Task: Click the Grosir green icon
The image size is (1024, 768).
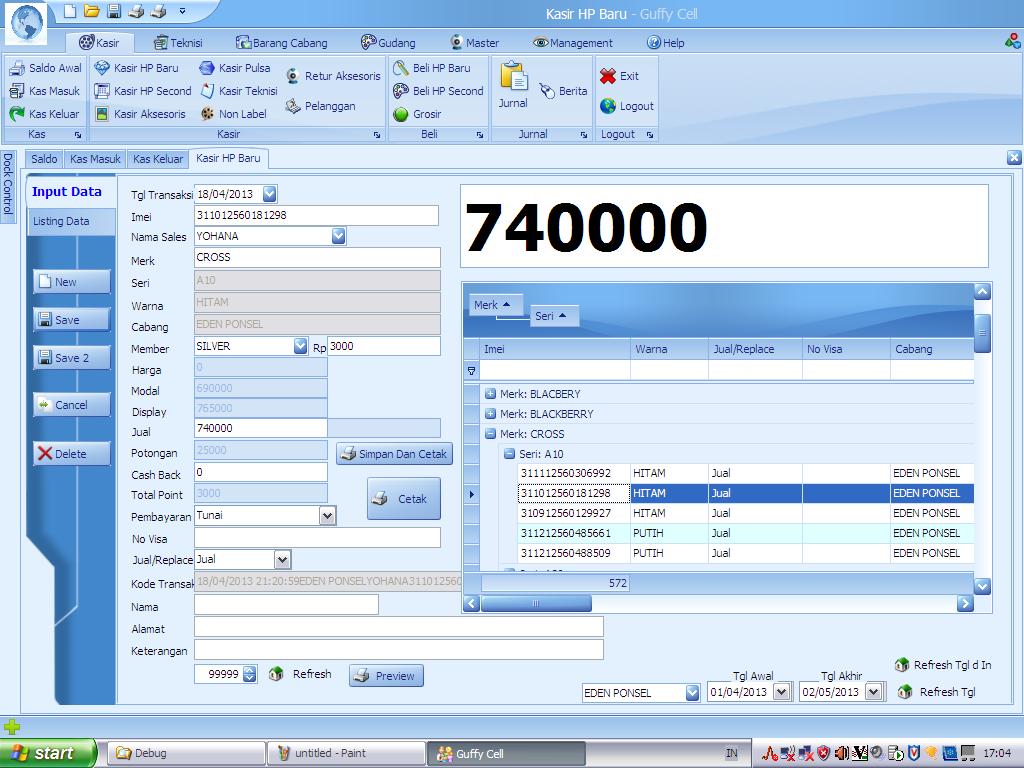Action: pyautogui.click(x=401, y=114)
